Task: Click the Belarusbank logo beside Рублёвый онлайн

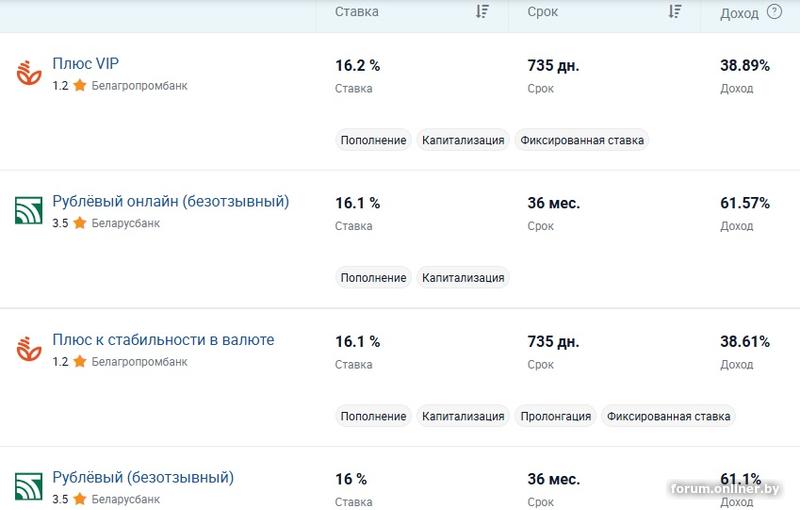Action: (27, 211)
